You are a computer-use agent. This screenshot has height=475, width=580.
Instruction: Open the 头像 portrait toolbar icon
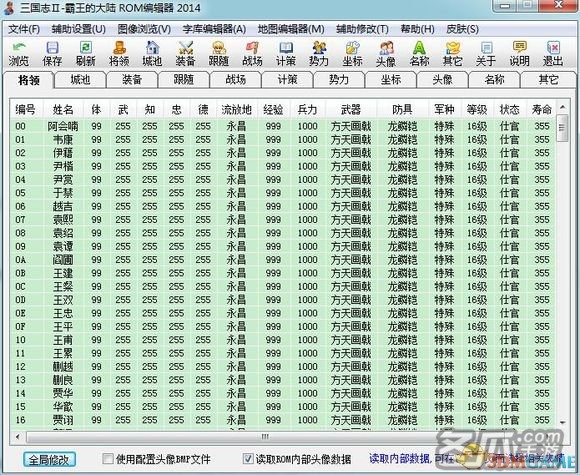[386, 54]
